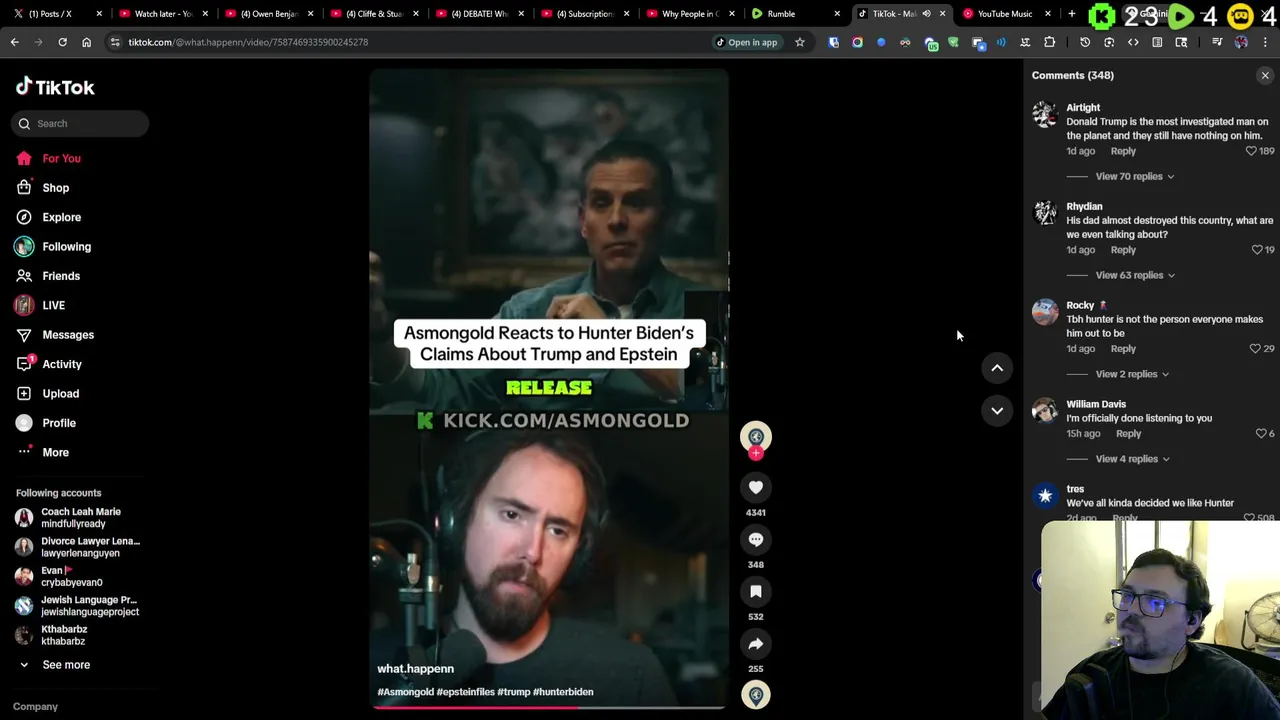This screenshot has height=720, width=1280.
Task: Open the what.happenn creator link
Action: coord(415,669)
